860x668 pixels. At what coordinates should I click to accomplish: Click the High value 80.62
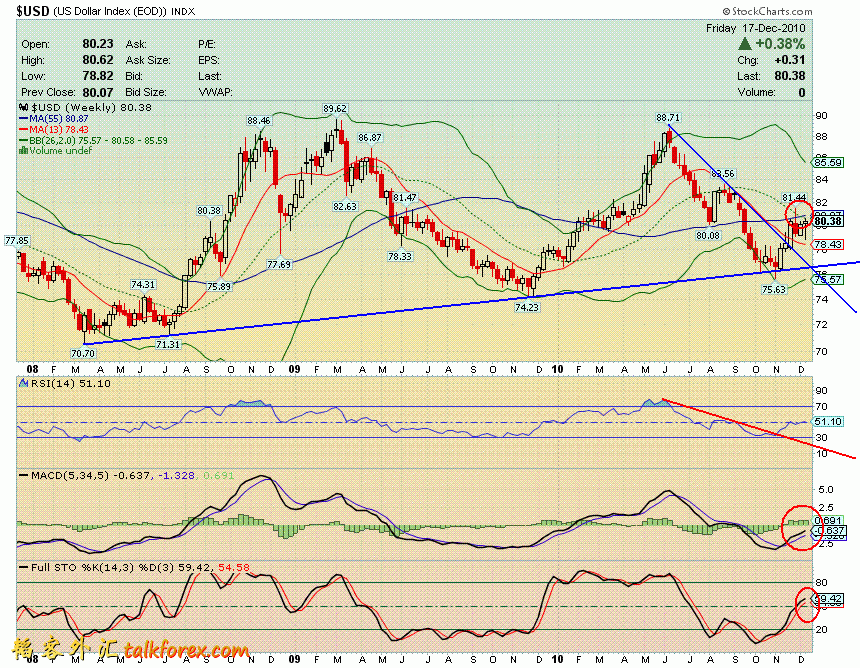click(x=98, y=60)
